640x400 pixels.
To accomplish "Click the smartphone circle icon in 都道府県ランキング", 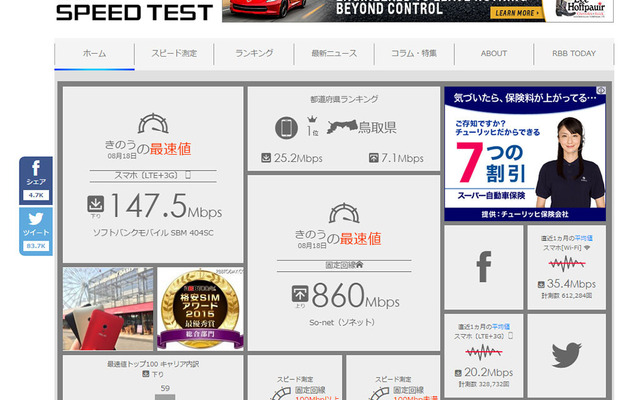I will (x=286, y=128).
